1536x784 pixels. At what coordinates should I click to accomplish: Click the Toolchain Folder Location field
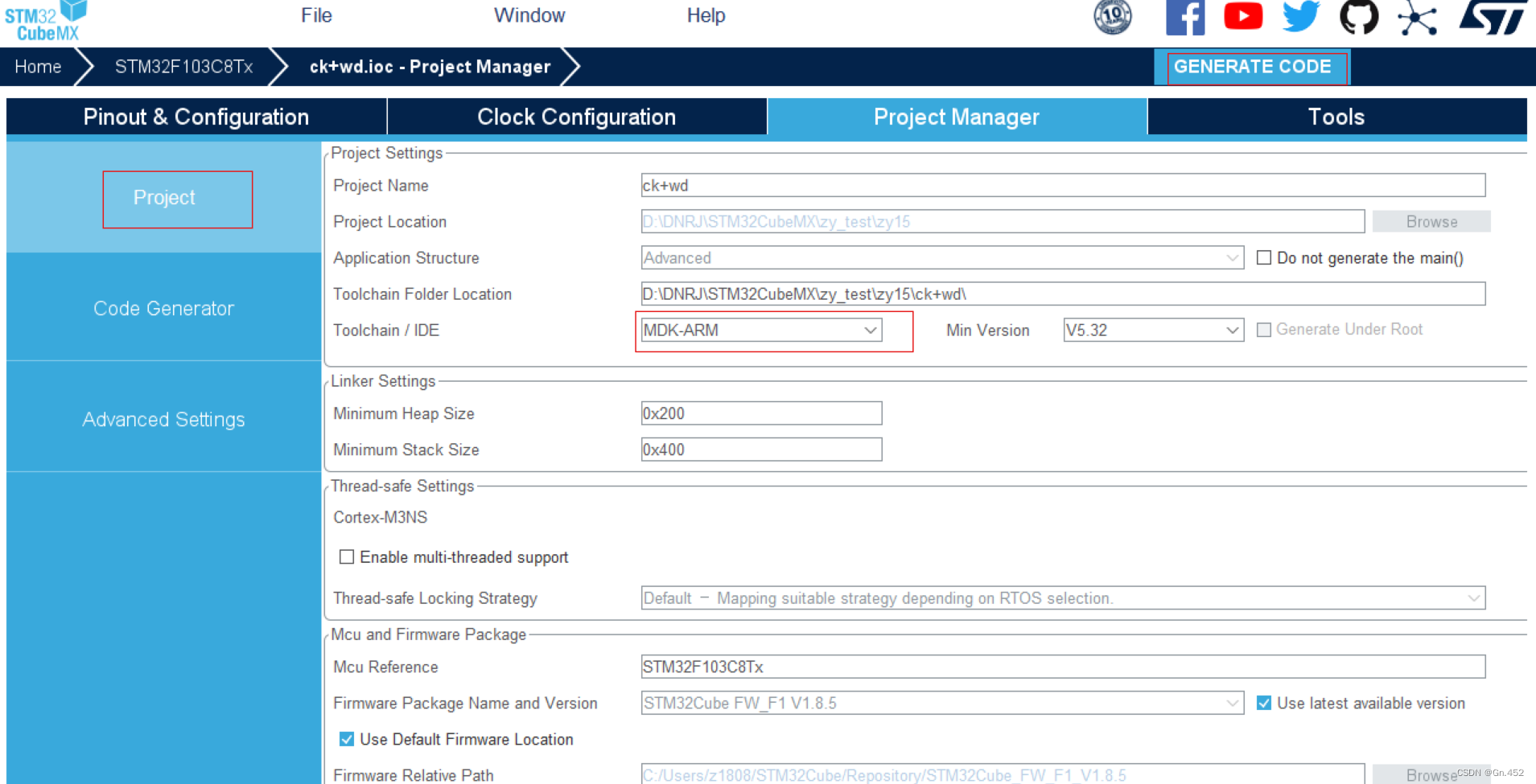(x=1063, y=294)
